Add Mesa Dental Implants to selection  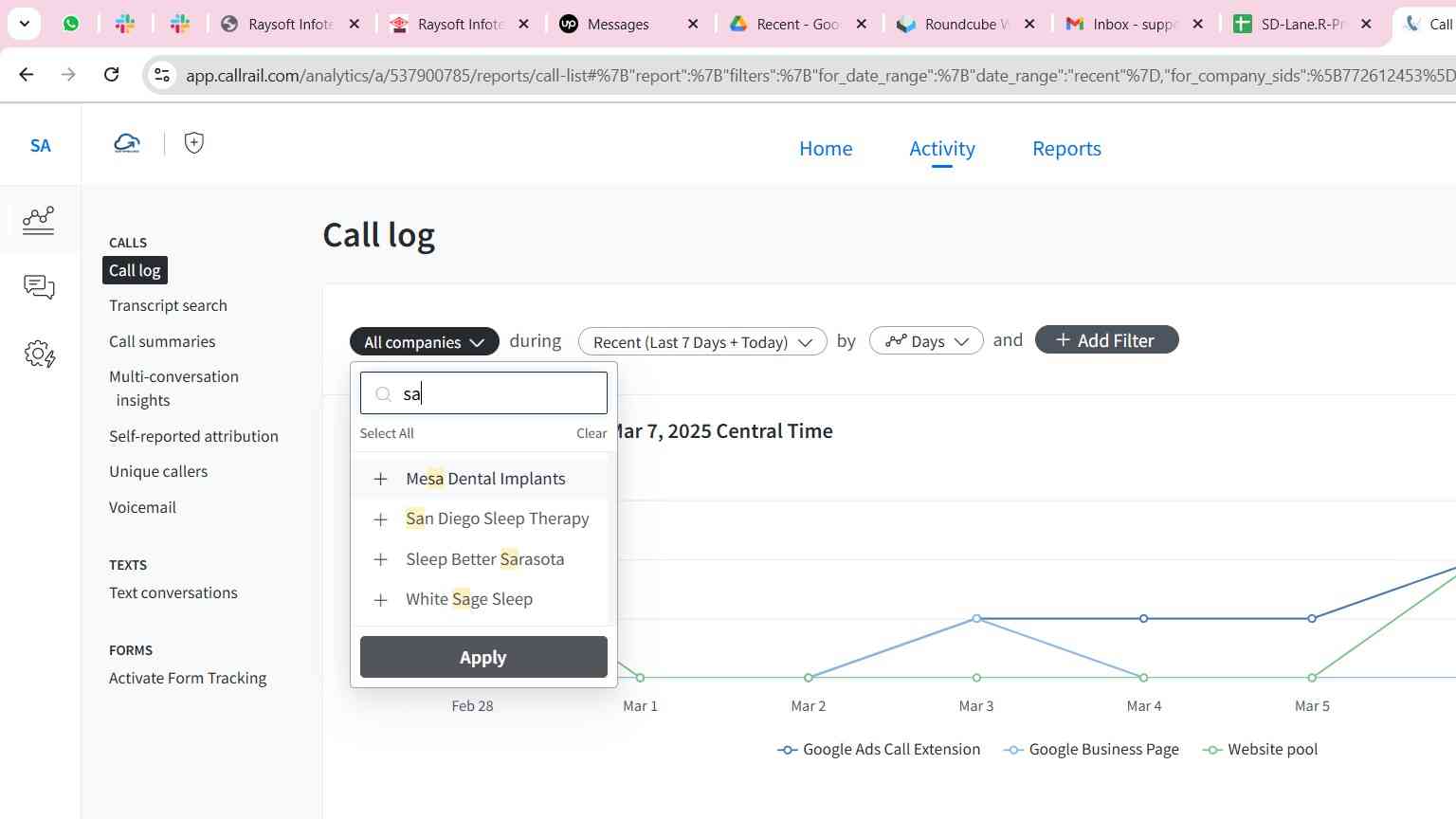(479, 479)
